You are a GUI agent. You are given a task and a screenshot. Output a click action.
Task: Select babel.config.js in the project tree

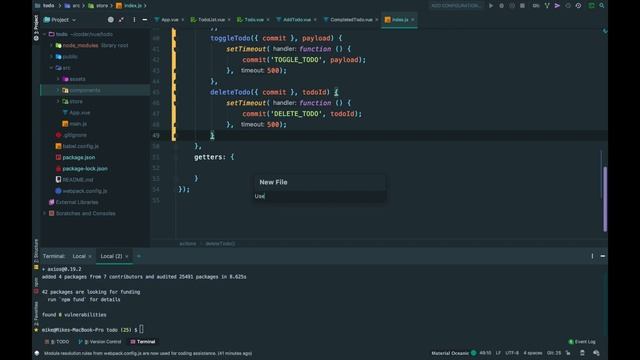(80, 146)
